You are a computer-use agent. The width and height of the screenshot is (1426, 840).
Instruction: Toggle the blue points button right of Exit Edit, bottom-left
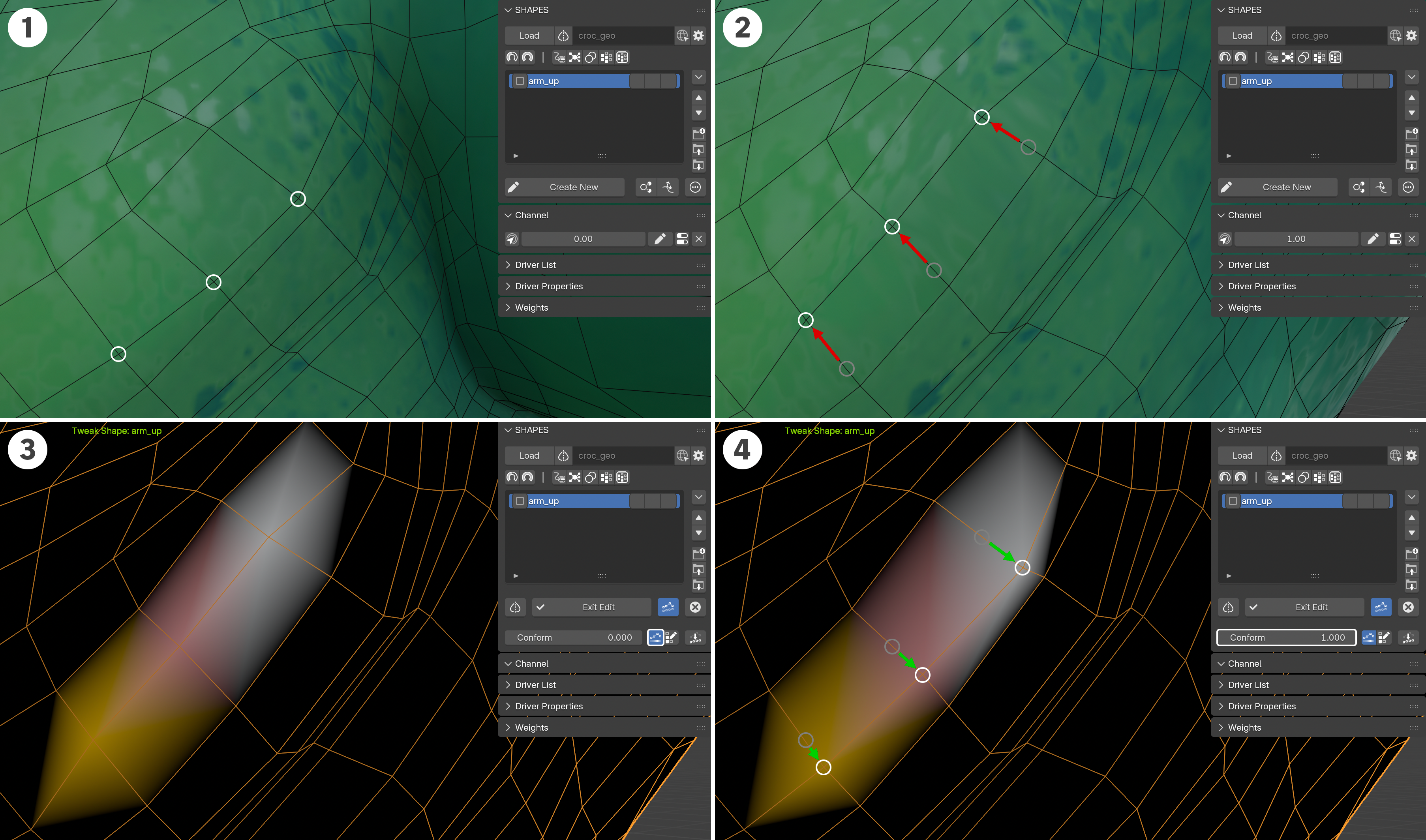668,607
